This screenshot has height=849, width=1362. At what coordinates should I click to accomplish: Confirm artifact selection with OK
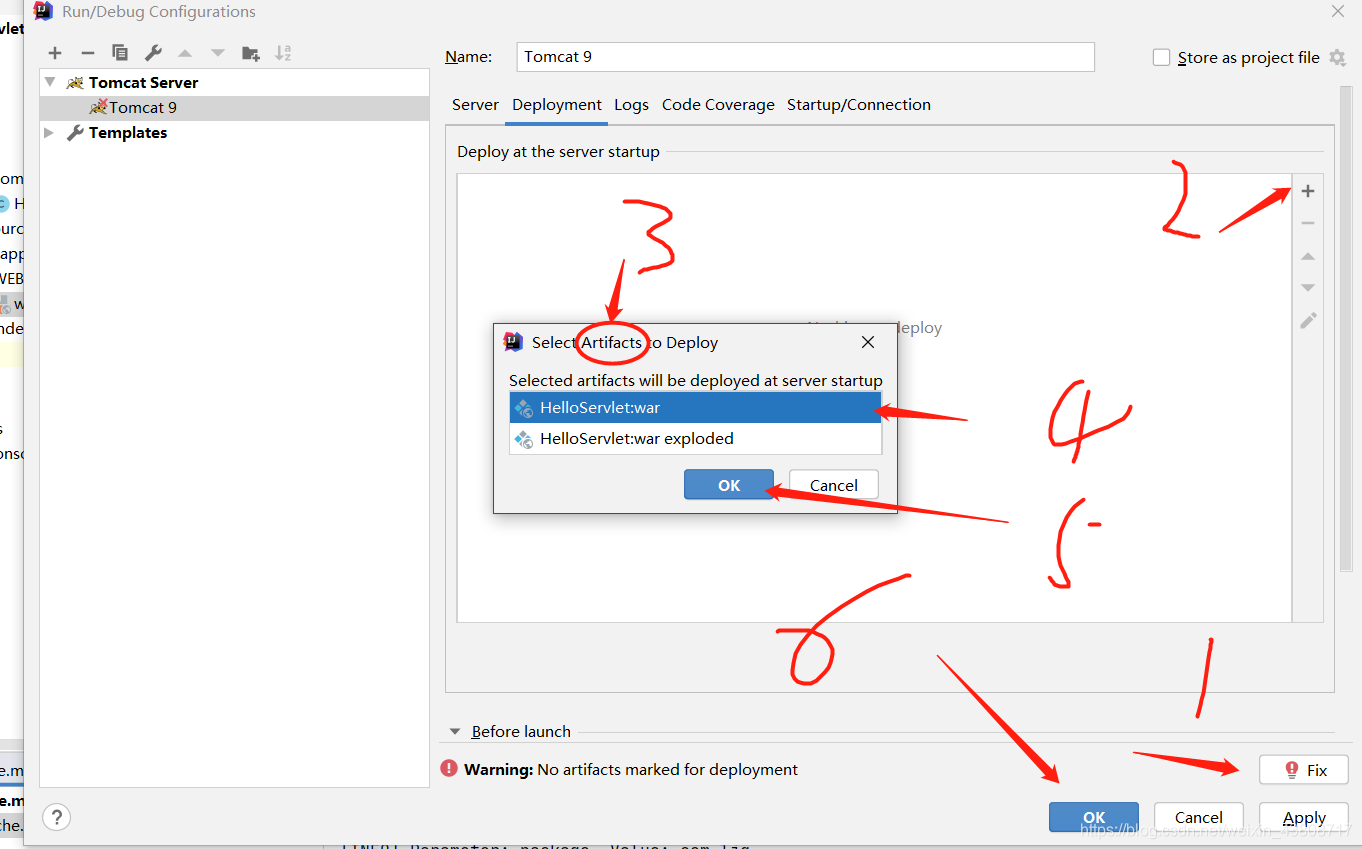[729, 485]
